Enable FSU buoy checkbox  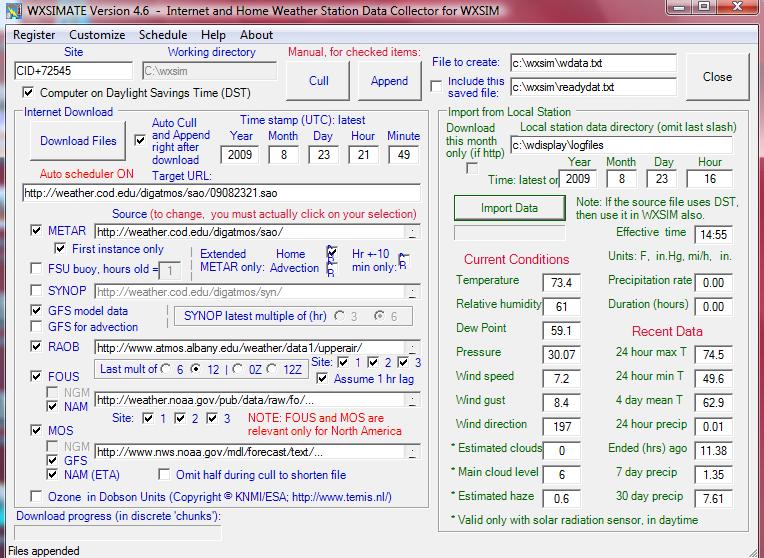36,268
